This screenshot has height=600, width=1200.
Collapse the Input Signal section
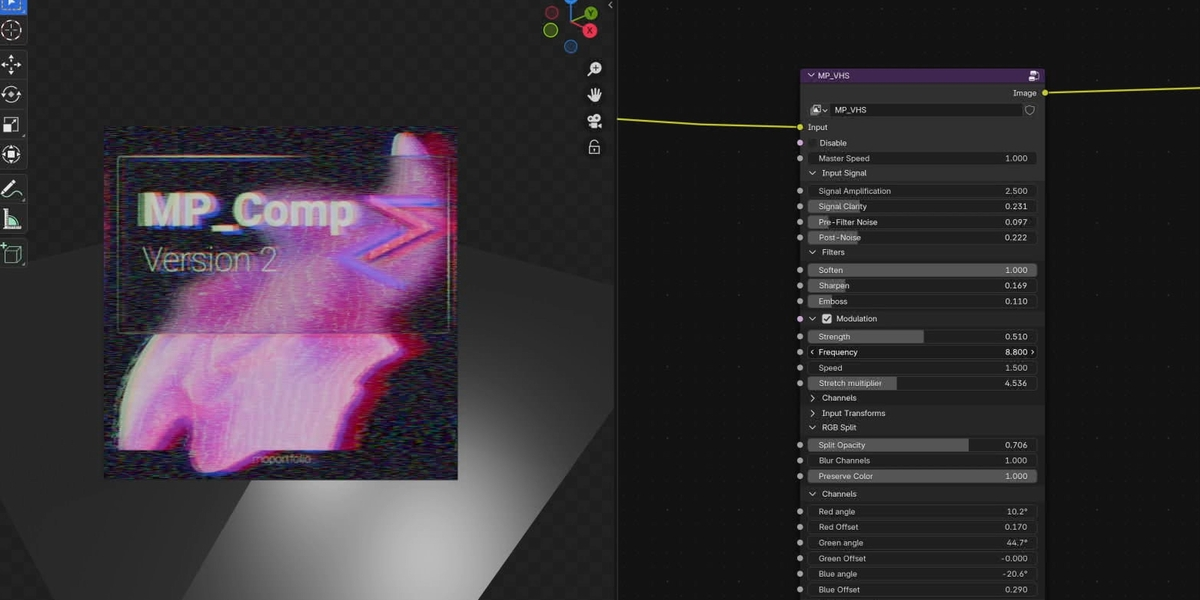coord(813,173)
